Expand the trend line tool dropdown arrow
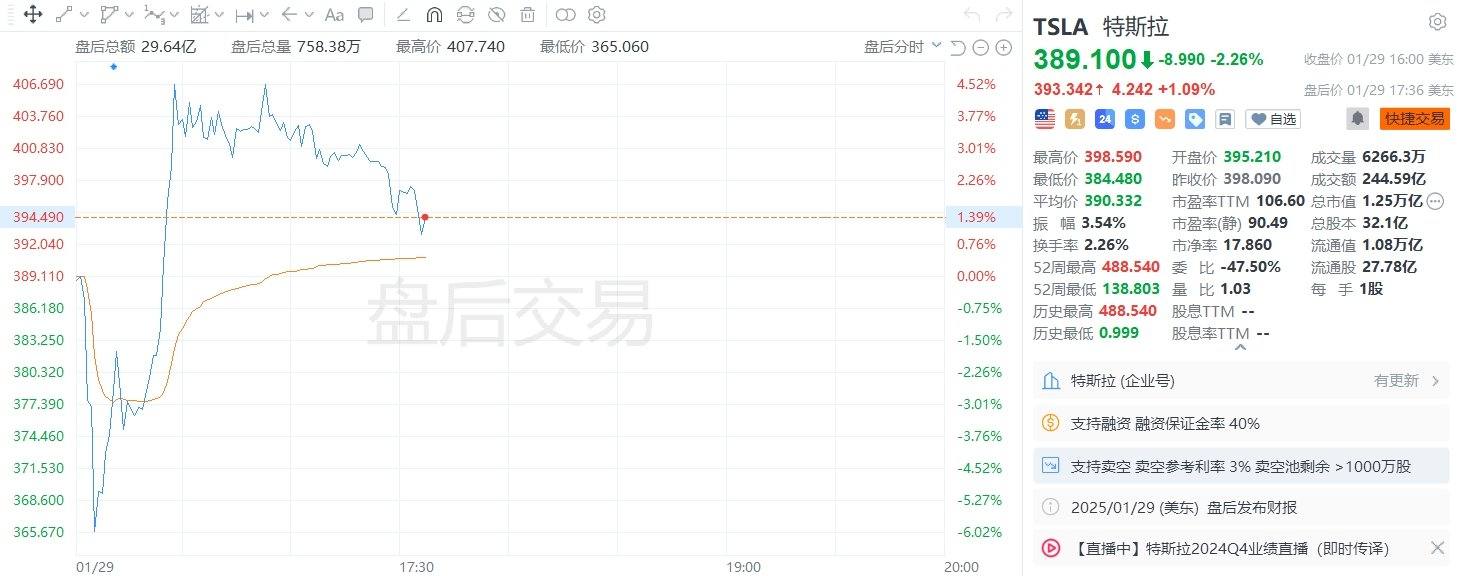 click(x=84, y=15)
